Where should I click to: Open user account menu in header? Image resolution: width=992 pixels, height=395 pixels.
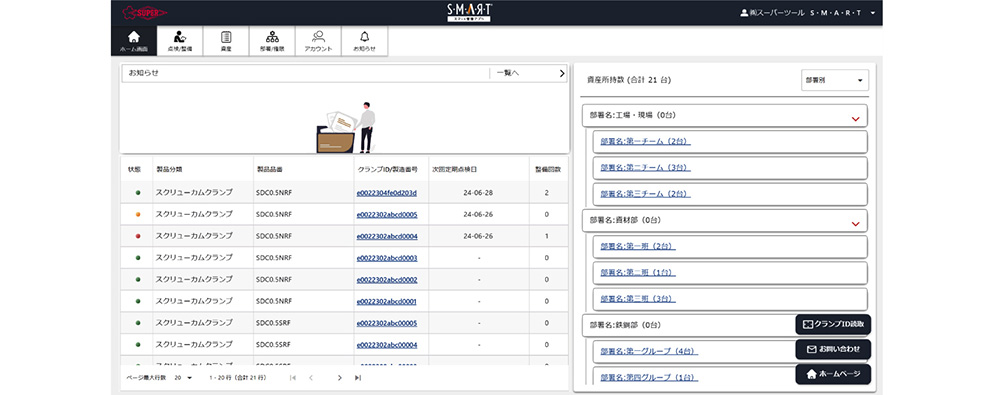pos(808,13)
